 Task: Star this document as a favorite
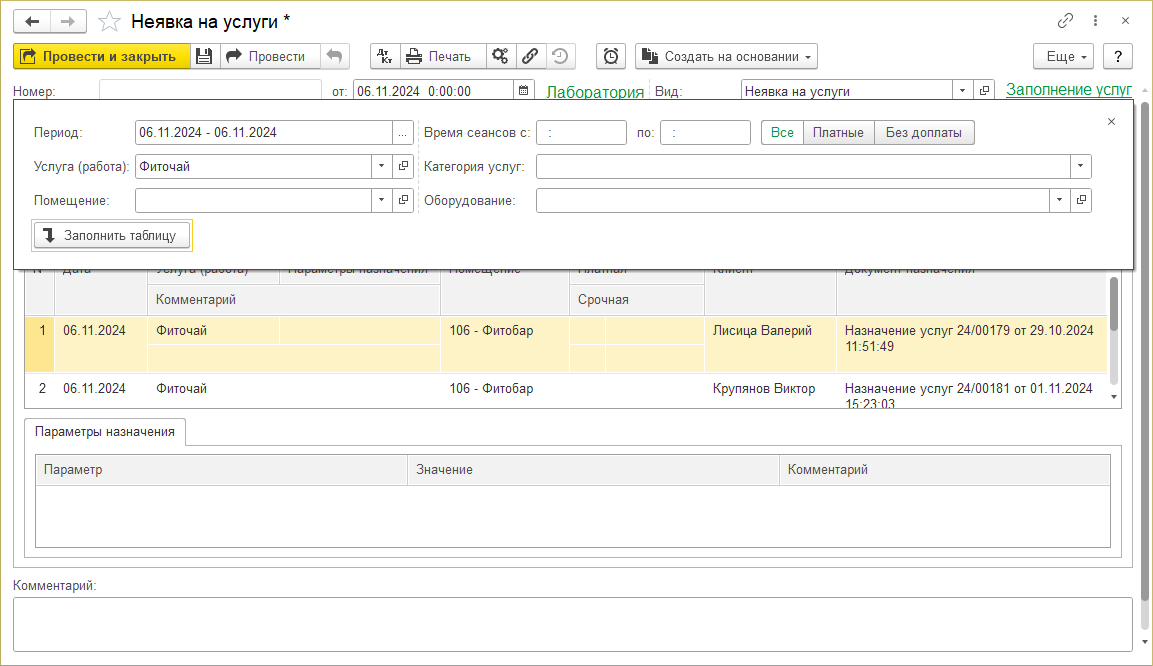[x=110, y=21]
